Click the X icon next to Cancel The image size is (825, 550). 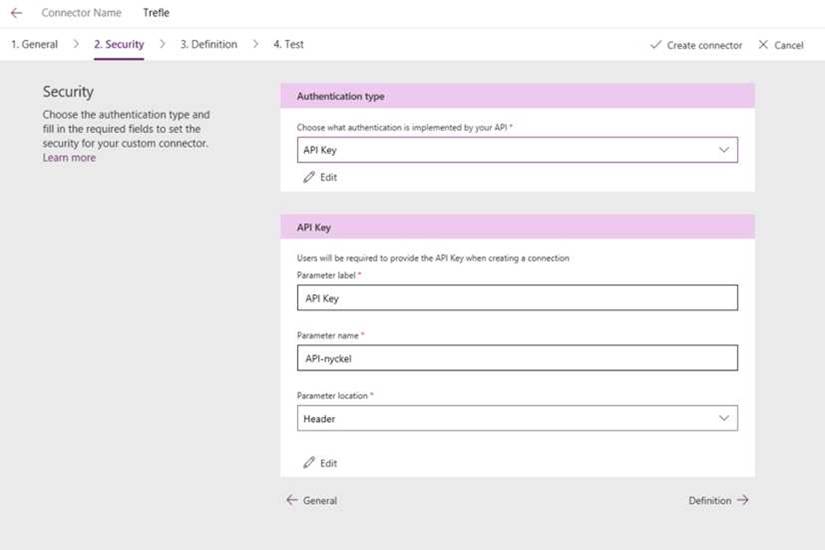[764, 45]
